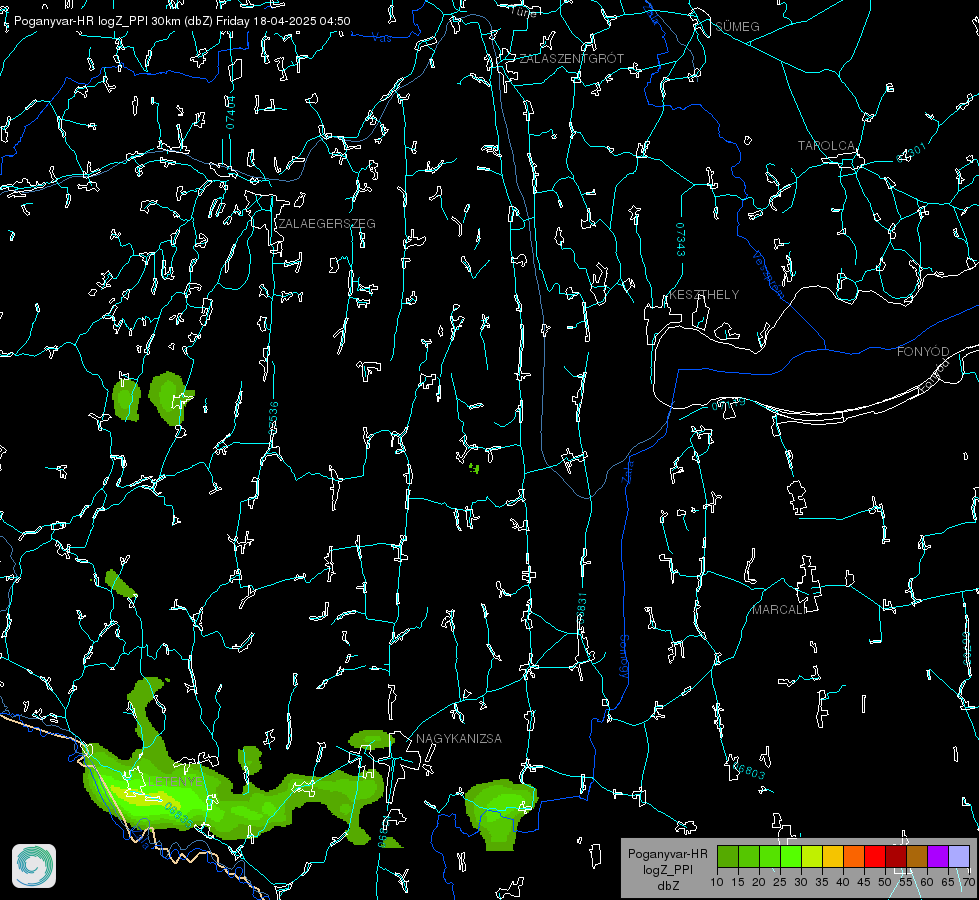
Task: Click road number 07343
Action: [680, 239]
